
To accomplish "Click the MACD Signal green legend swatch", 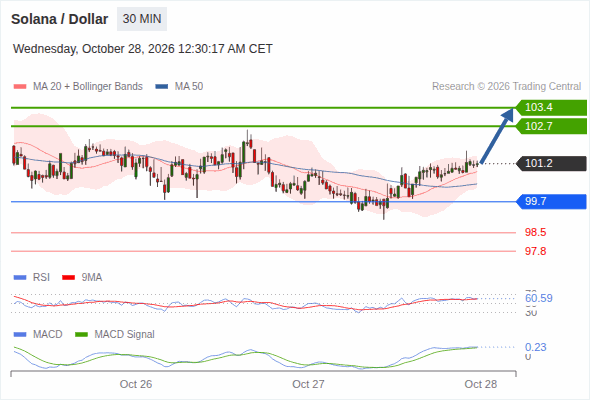I will [82, 335].
